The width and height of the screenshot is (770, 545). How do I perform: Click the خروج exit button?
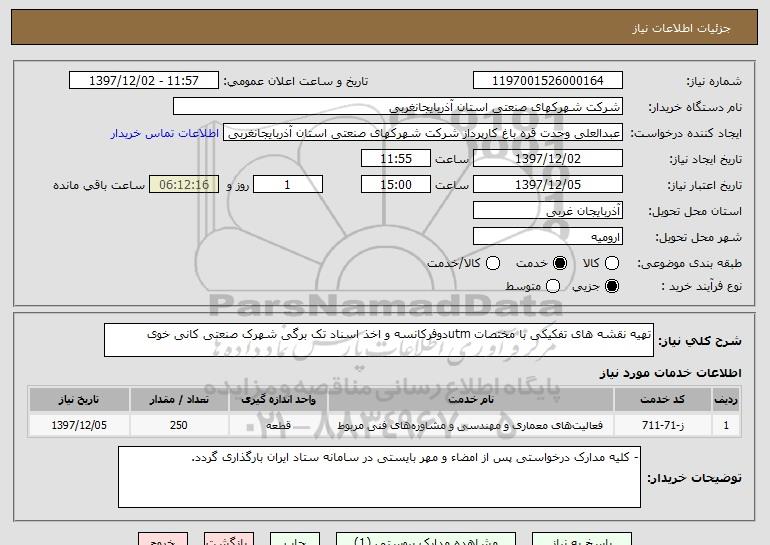tap(163, 539)
